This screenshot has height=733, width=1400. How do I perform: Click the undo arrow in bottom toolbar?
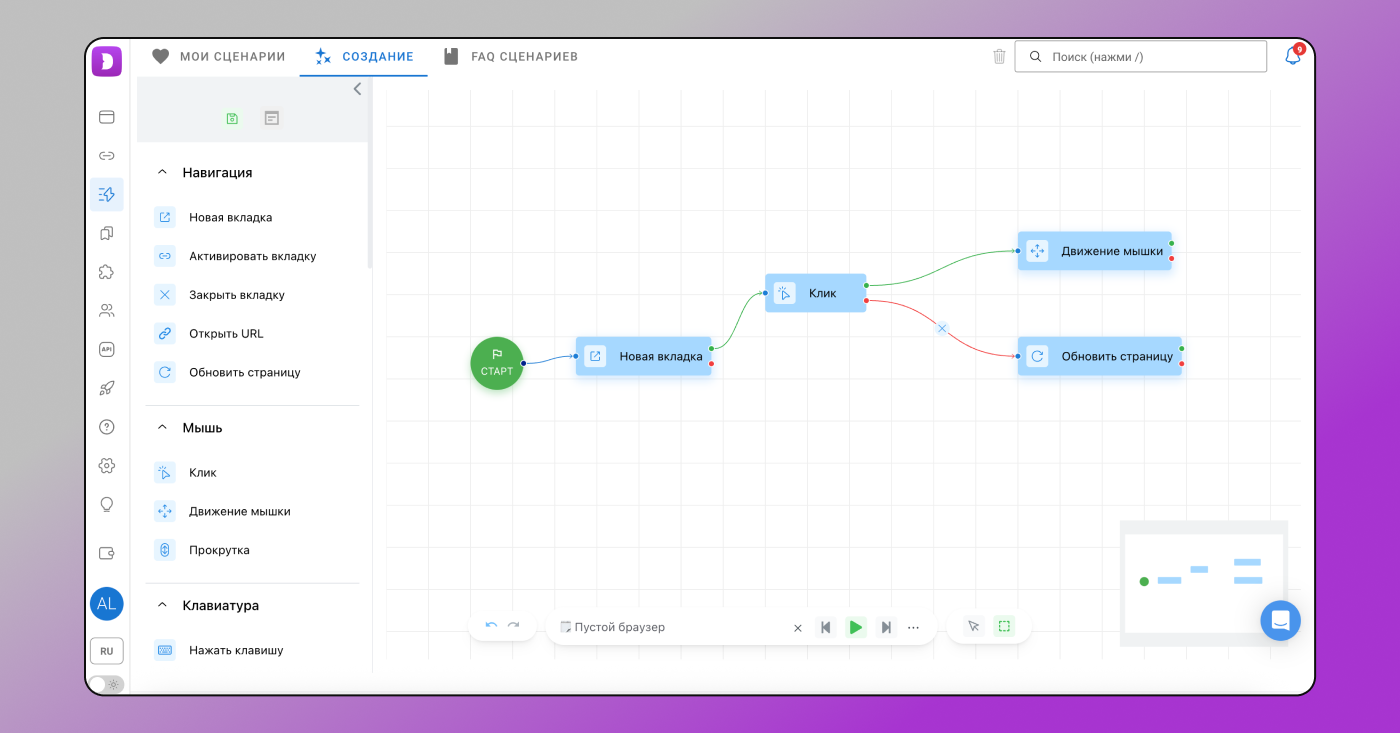click(x=491, y=626)
